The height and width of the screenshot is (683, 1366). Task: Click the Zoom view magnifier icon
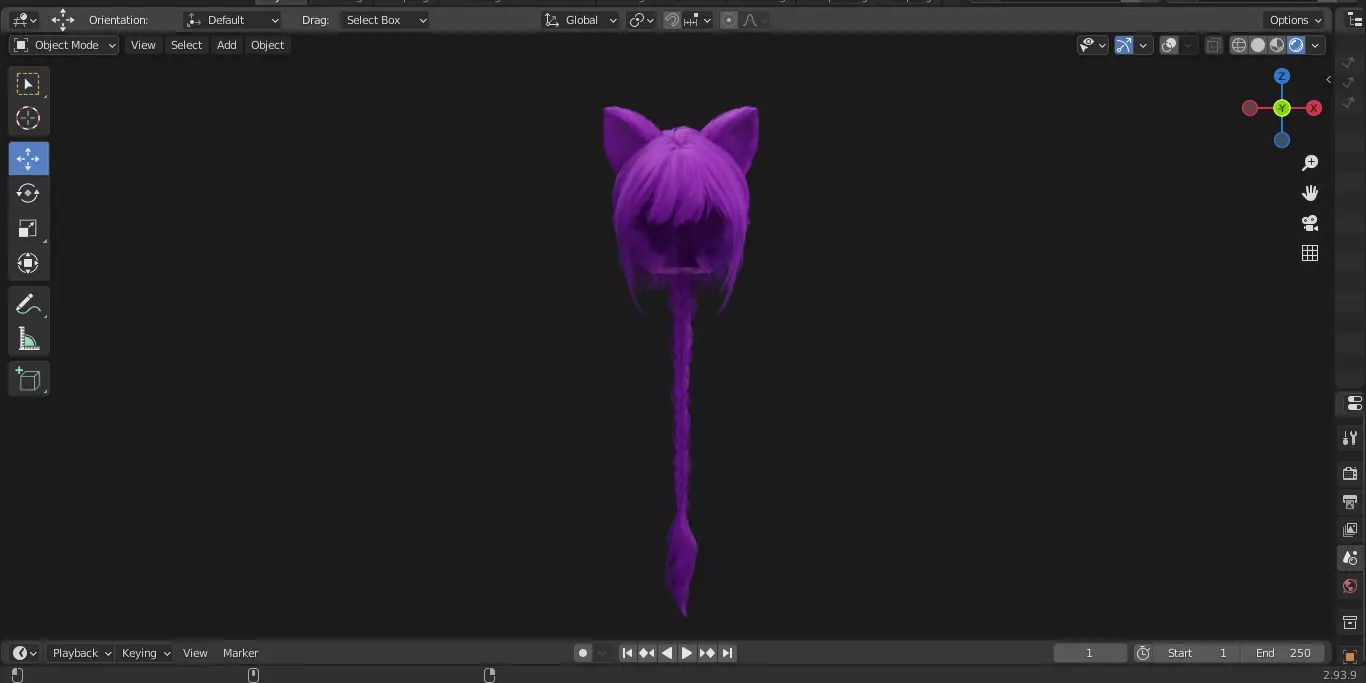1310,163
